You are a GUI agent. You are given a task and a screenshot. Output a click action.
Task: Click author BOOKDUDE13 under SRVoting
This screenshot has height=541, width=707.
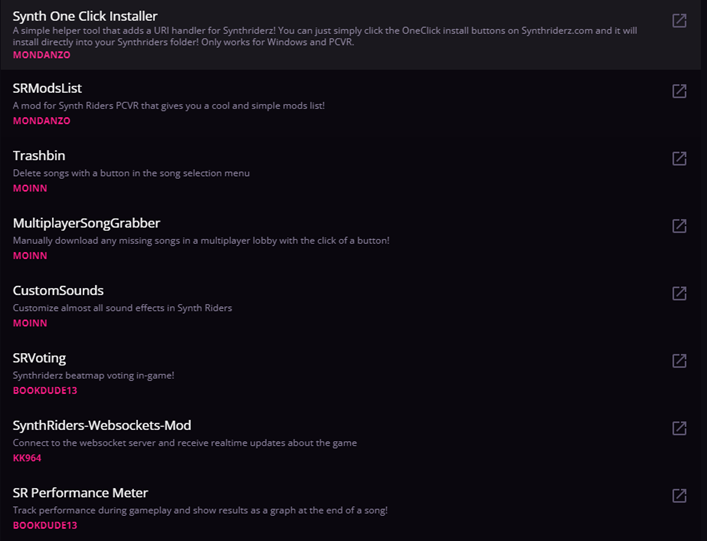click(45, 391)
